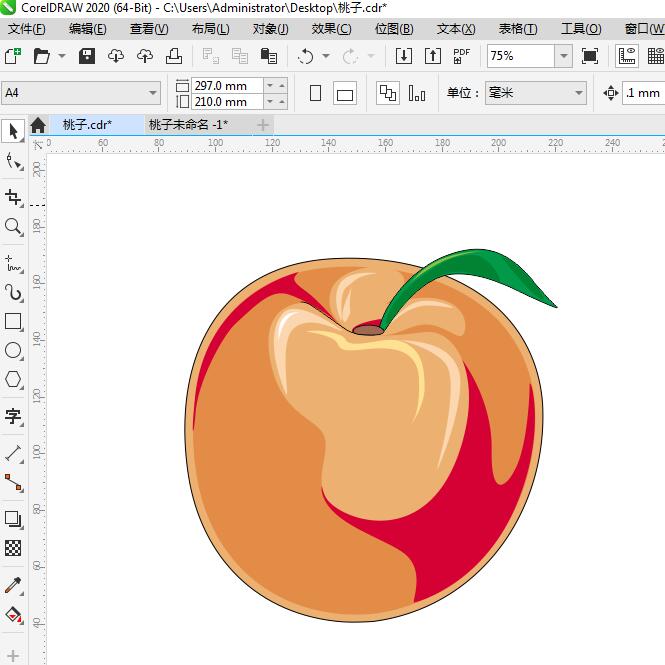
Task: Toggle apply layout to current page
Action: point(416,93)
